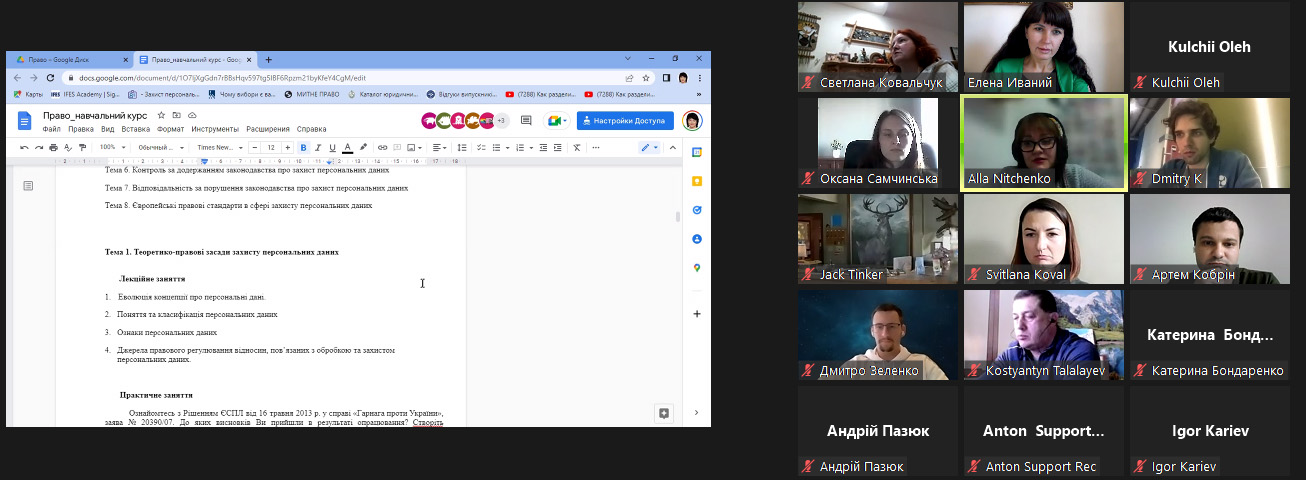Image resolution: width=1306 pixels, height=480 pixels.
Task: Open comment history speech bubble icon
Action: (x=526, y=121)
